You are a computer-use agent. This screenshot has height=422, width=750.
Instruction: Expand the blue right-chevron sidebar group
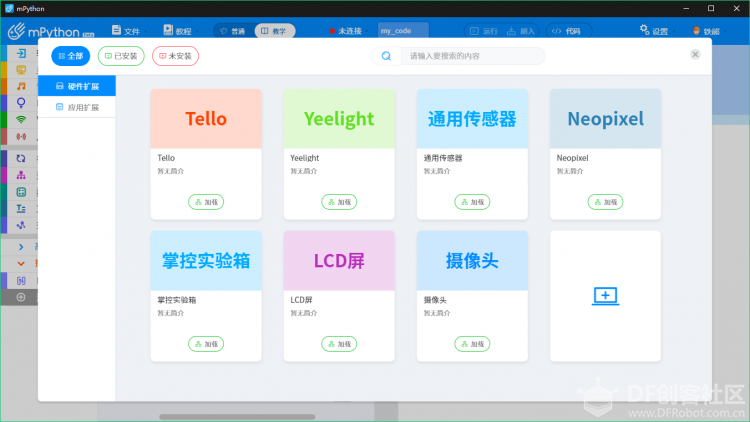(21, 247)
